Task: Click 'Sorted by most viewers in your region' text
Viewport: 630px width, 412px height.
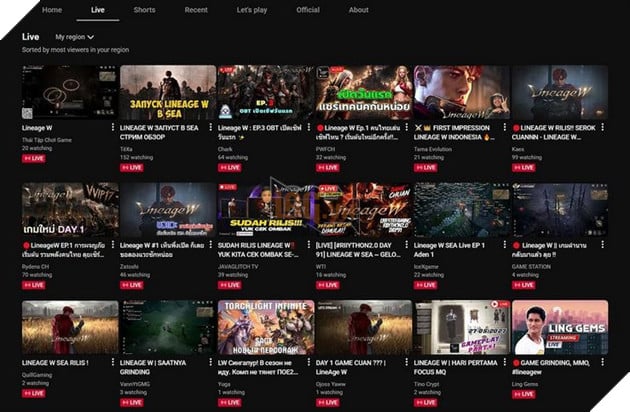Action: tap(76, 50)
